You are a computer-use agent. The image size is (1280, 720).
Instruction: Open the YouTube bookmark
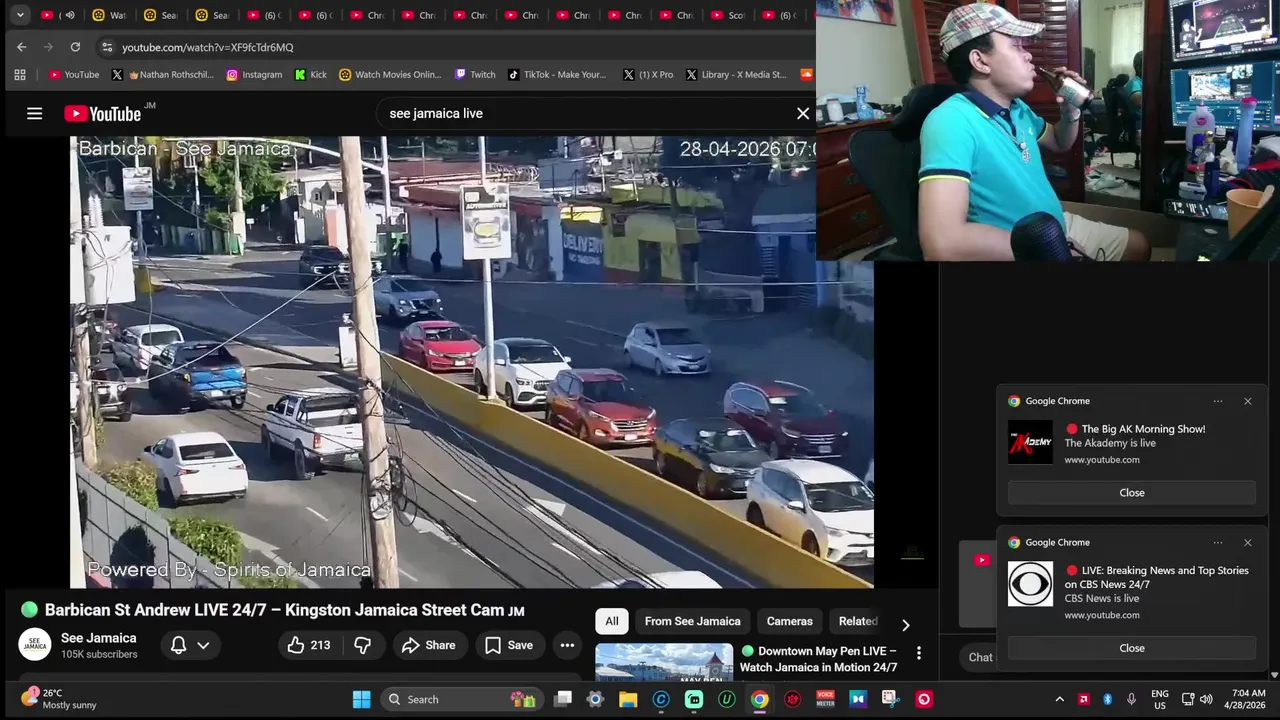(74, 74)
